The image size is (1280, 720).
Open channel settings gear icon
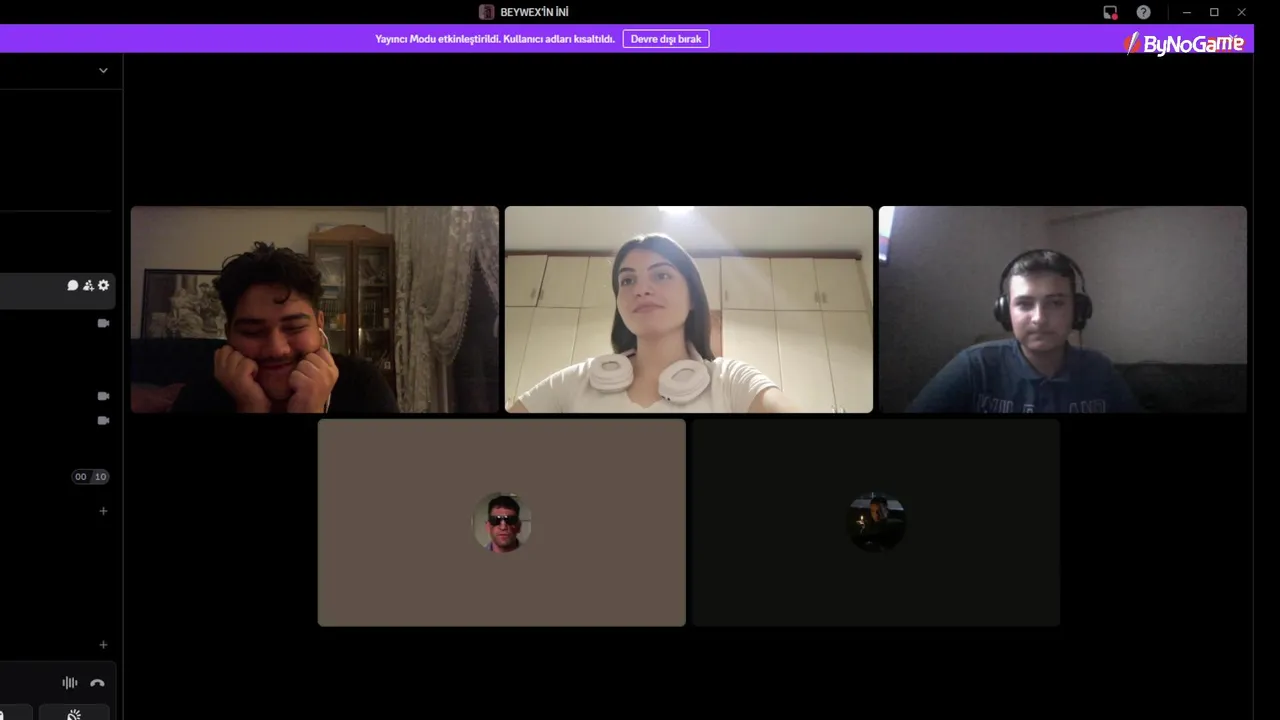pos(103,285)
